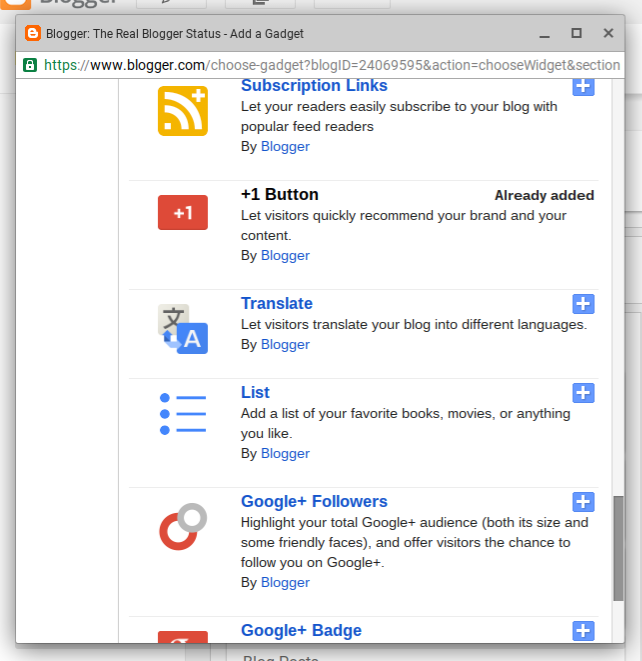Click Blogger author link under Translate
642x661 pixels.
285,344
